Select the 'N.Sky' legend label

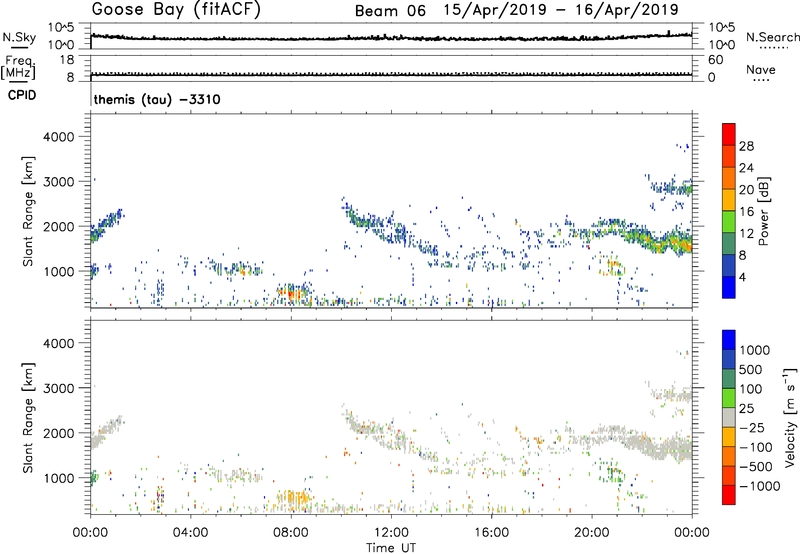click(x=19, y=37)
